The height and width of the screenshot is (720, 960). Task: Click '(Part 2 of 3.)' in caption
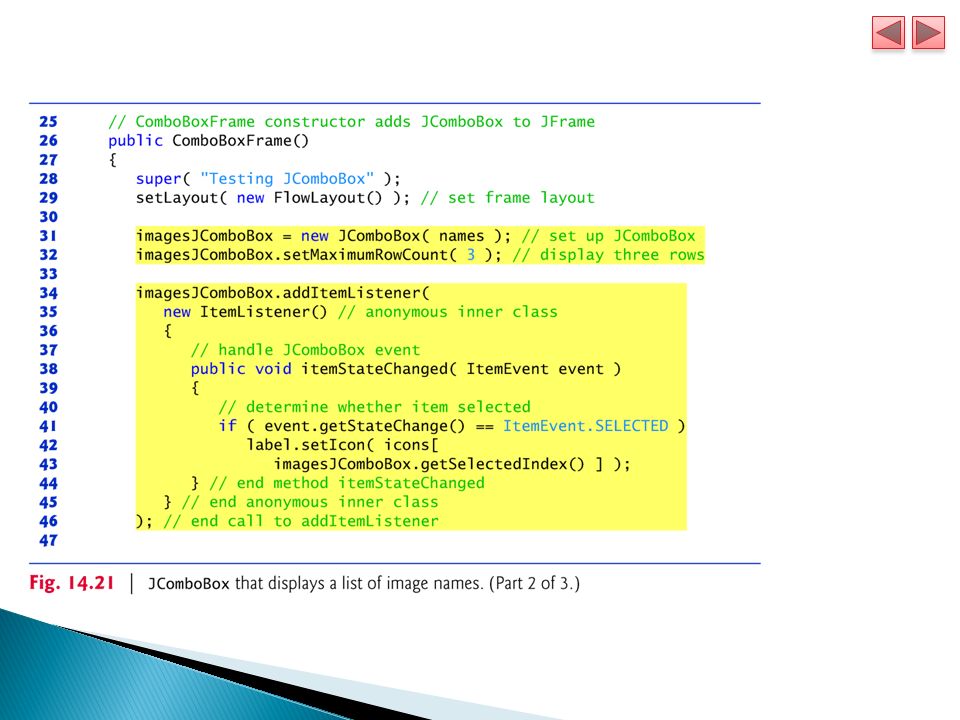point(534,583)
